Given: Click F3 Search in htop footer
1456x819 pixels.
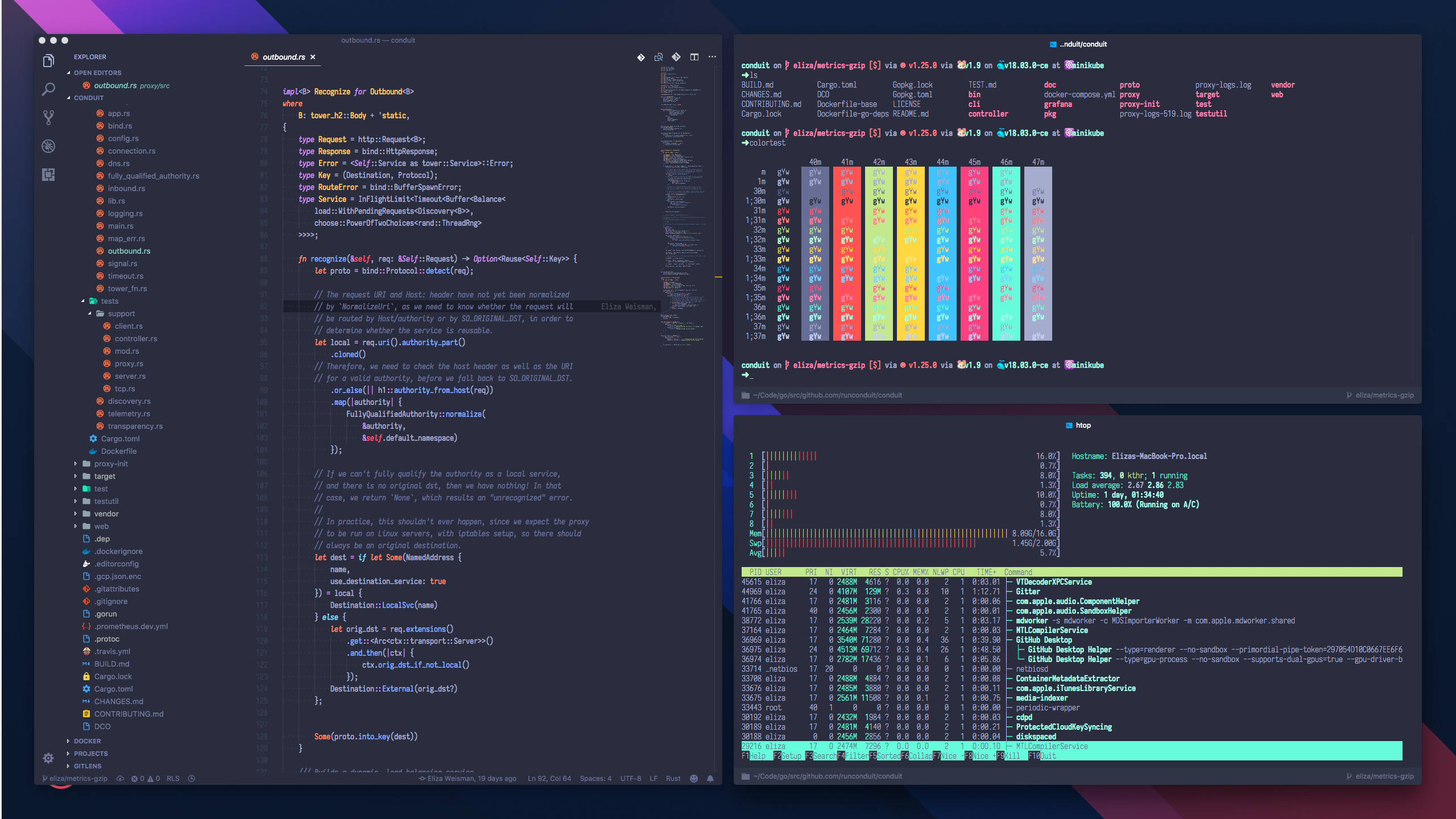Looking at the screenshot, I should tap(821, 756).
